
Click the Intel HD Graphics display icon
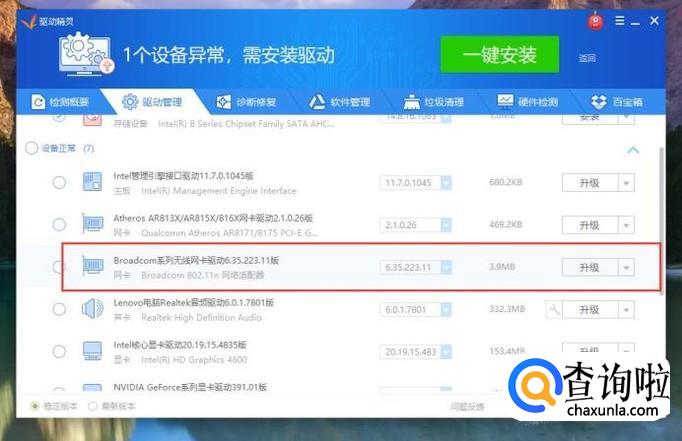point(92,351)
